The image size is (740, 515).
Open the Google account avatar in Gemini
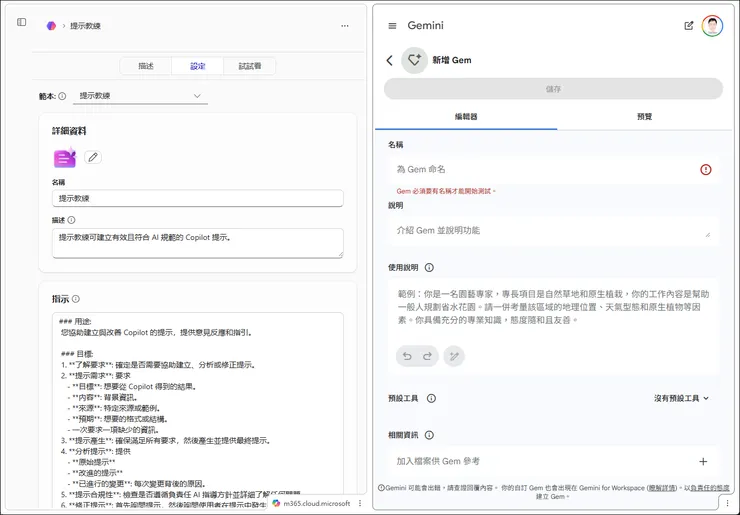pyautogui.click(x=712, y=26)
